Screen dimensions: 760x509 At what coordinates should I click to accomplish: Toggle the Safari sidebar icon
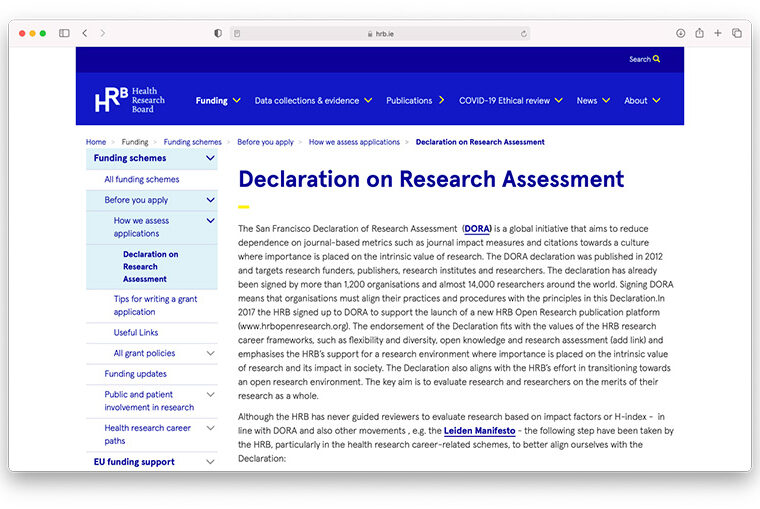64,33
